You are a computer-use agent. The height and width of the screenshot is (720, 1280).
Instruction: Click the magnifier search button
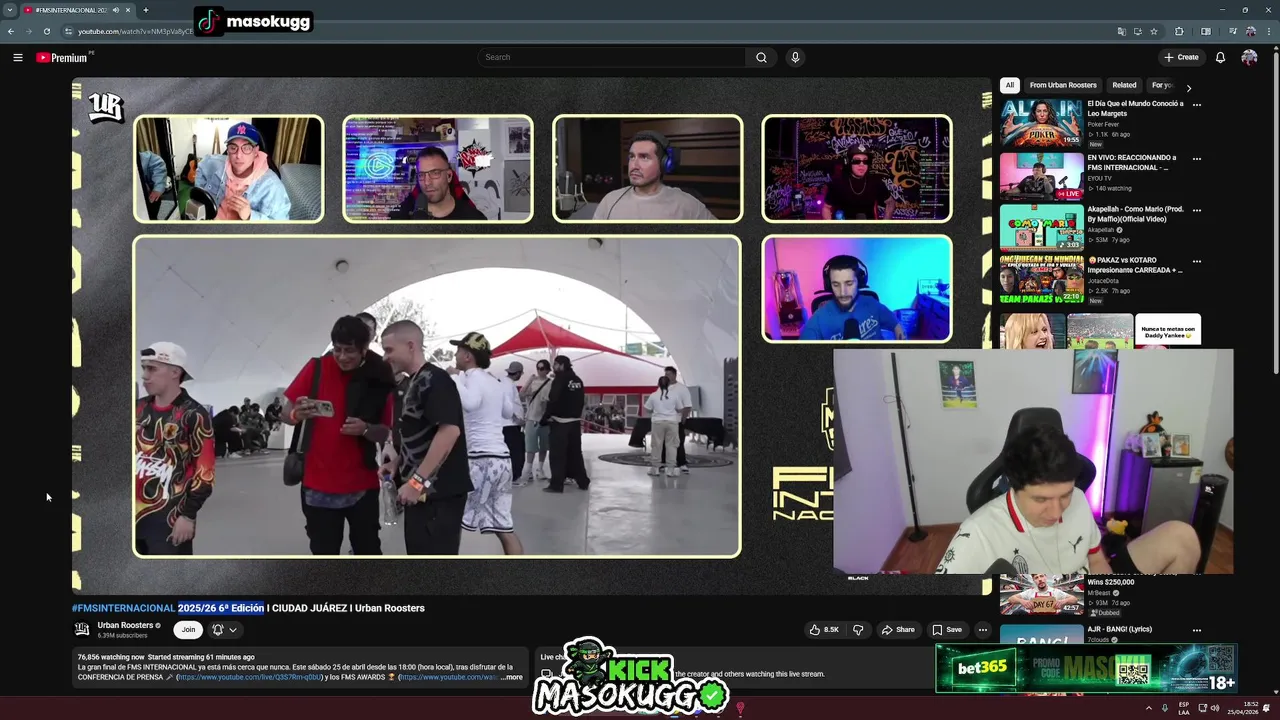pyautogui.click(x=761, y=58)
